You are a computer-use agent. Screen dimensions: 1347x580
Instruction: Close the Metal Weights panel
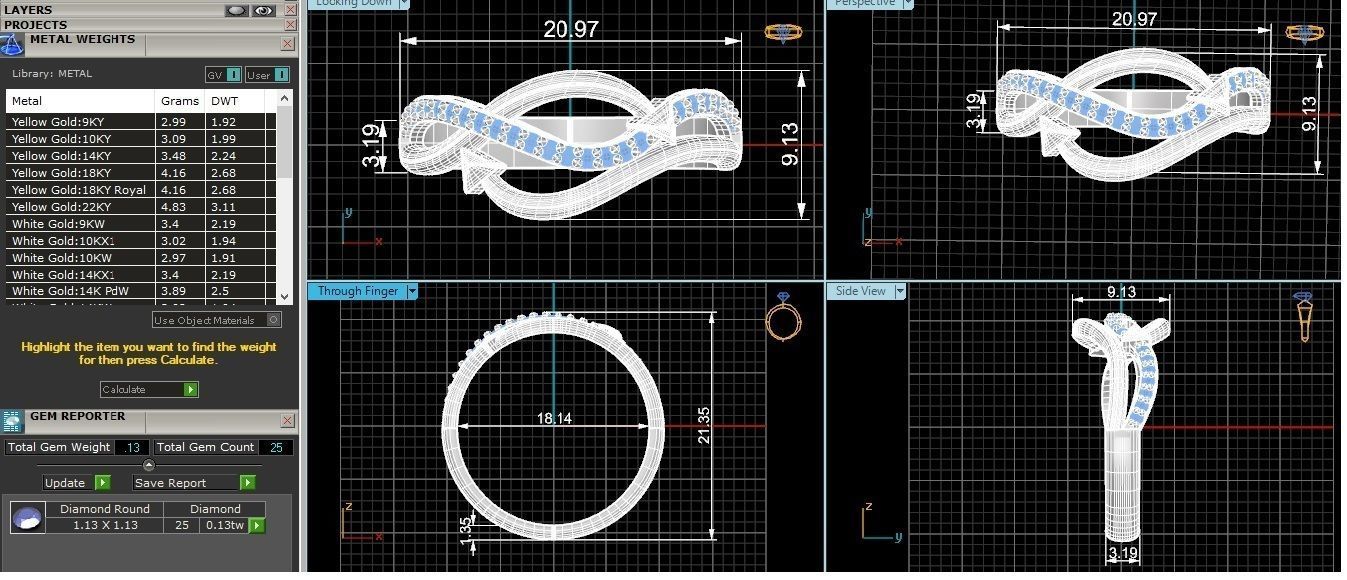tap(287, 44)
